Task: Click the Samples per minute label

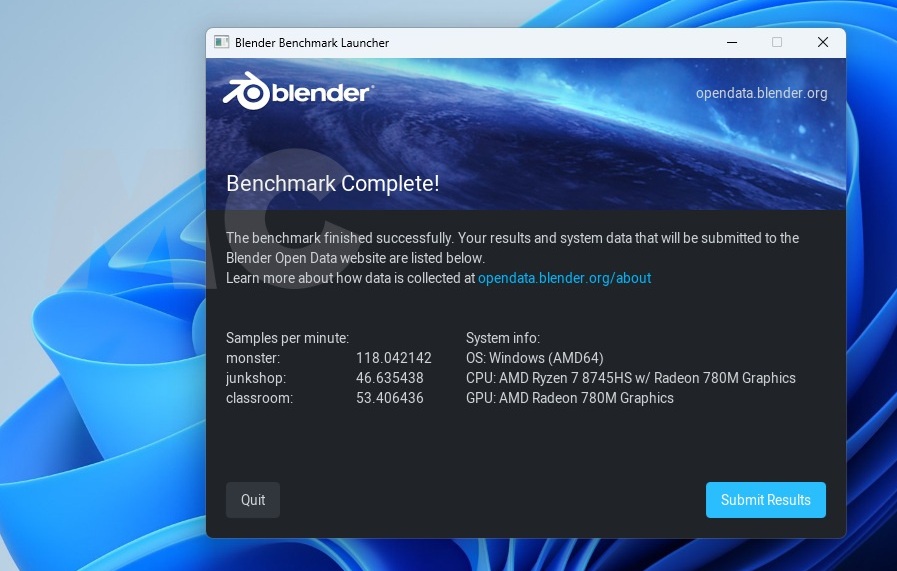Action: [x=287, y=338]
